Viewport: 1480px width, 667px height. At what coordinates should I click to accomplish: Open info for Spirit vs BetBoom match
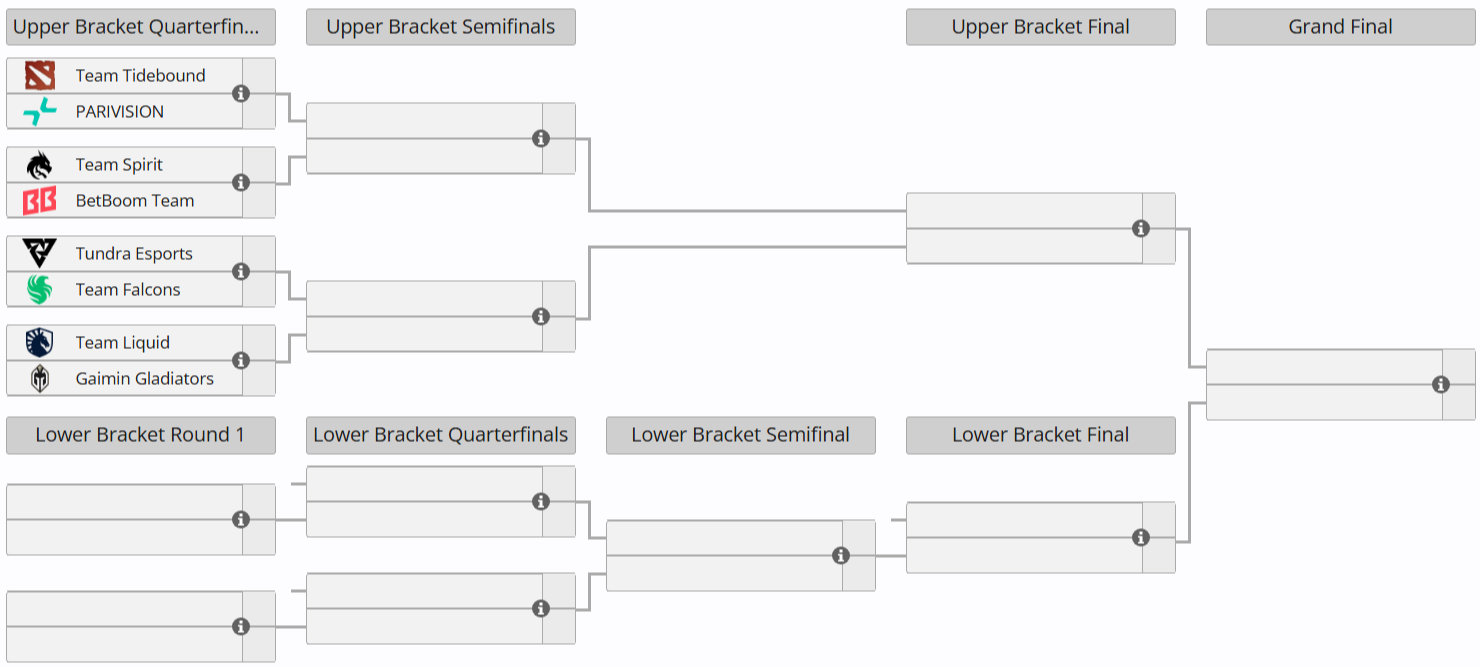coord(241,182)
